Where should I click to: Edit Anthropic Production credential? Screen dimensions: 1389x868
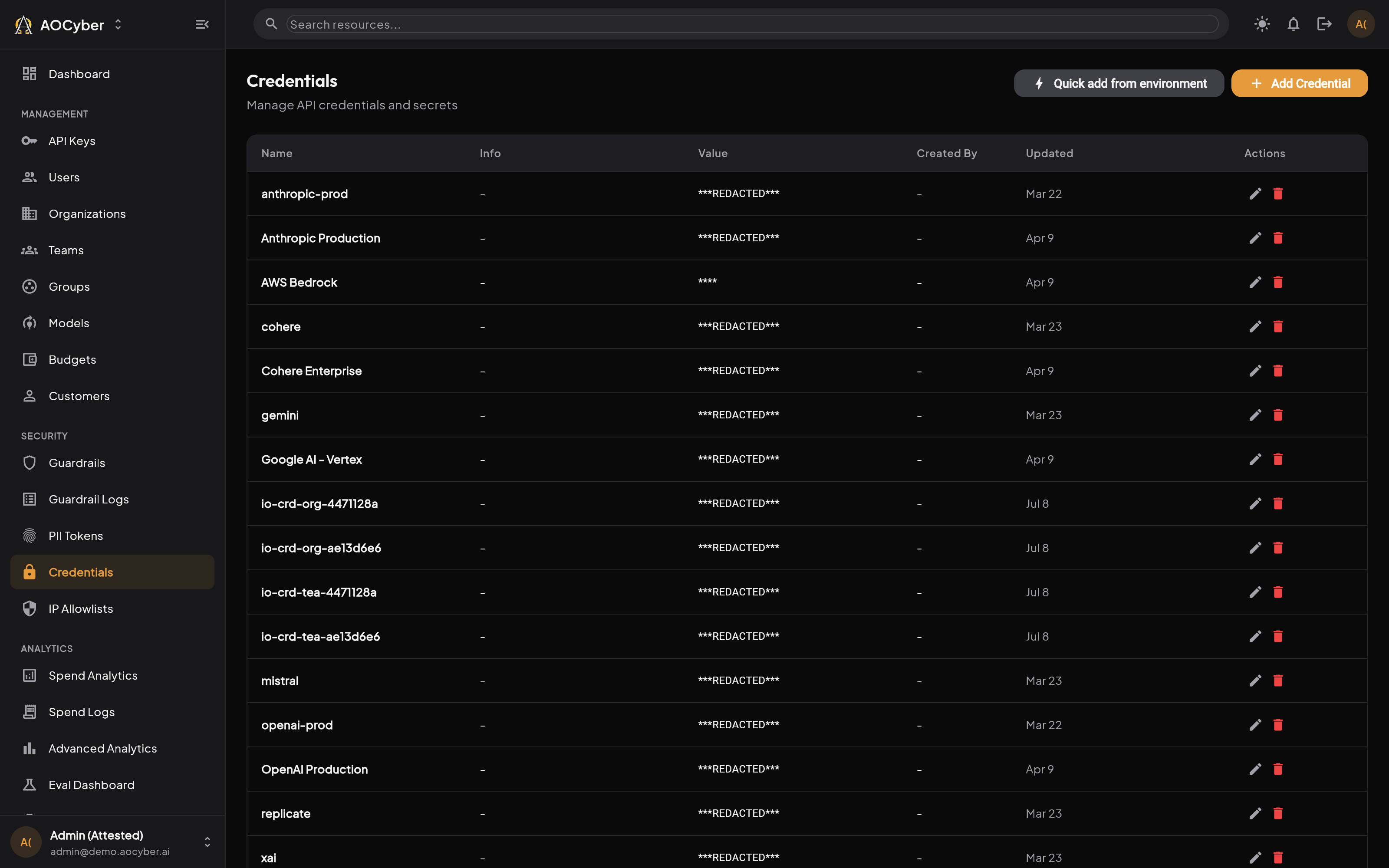(1255, 238)
